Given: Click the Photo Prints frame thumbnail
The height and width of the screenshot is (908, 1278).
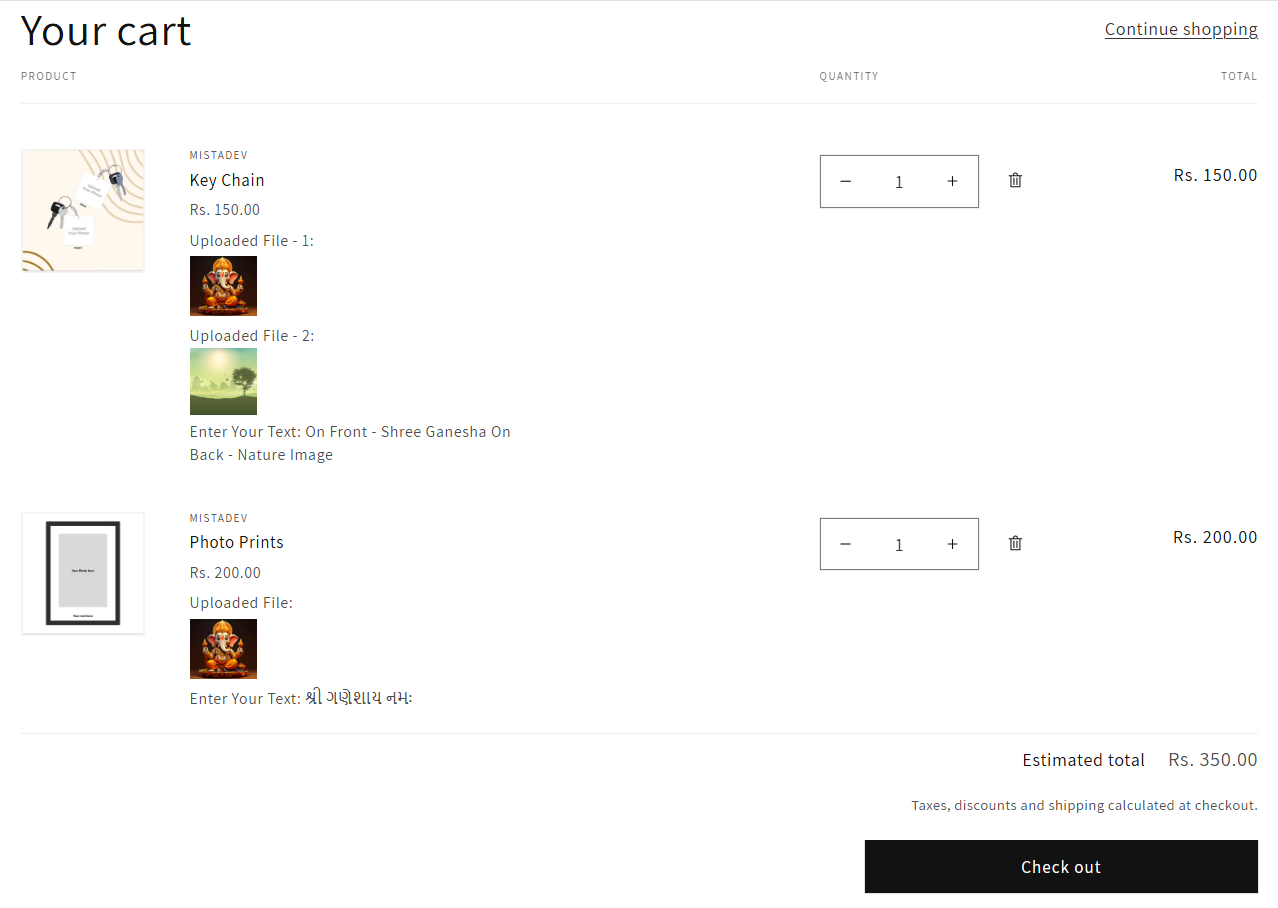Looking at the screenshot, I should (x=83, y=573).
